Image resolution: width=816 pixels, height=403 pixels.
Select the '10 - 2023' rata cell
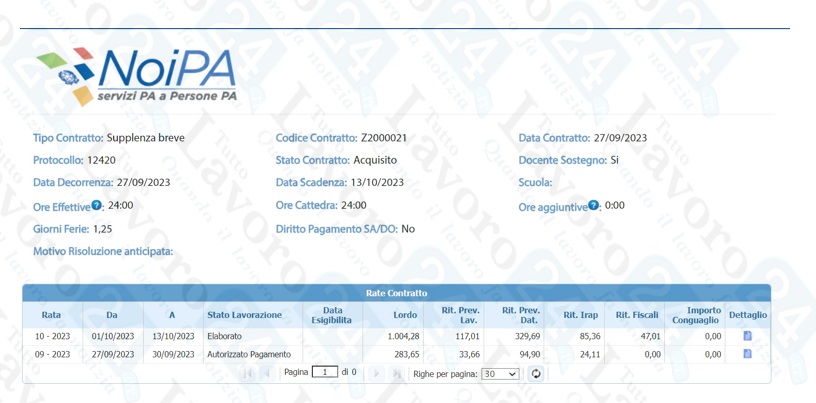[x=52, y=336]
